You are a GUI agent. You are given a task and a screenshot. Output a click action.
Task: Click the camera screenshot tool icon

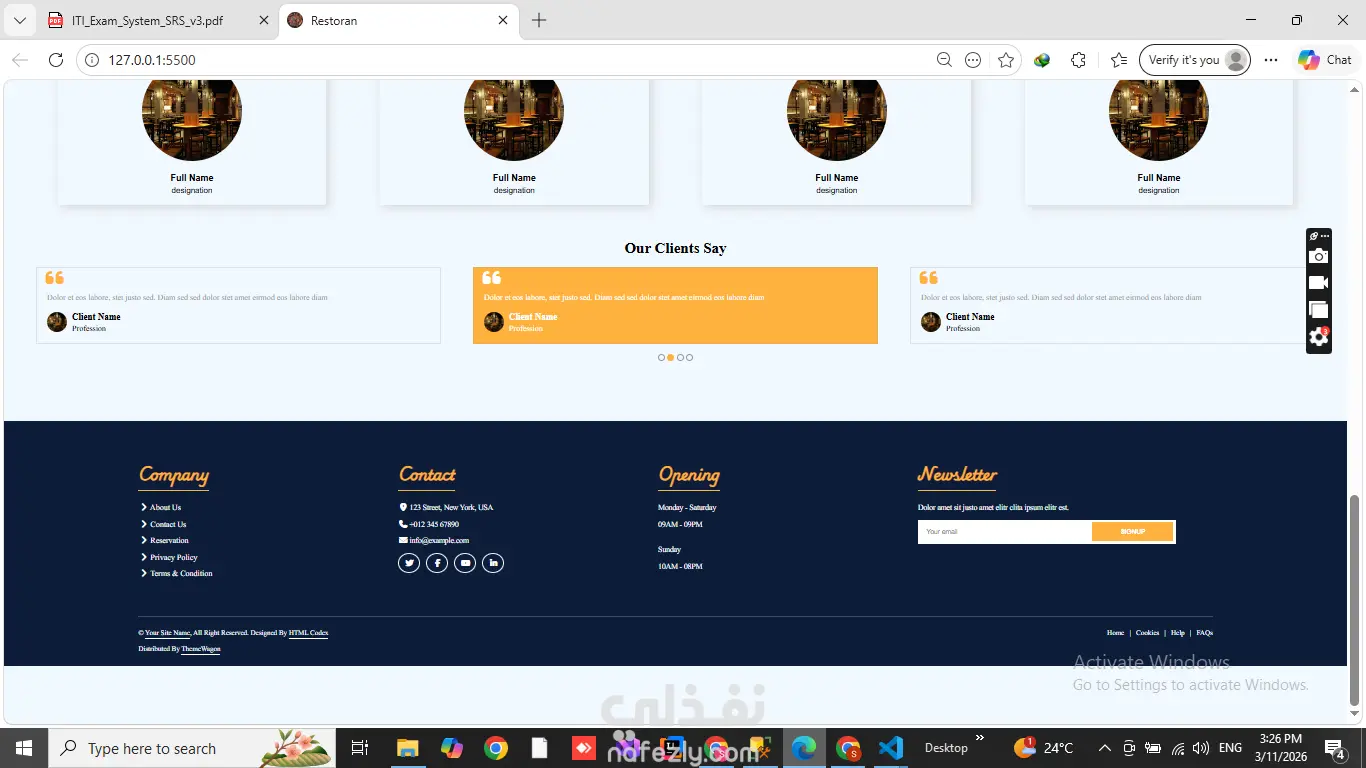[x=1319, y=257]
